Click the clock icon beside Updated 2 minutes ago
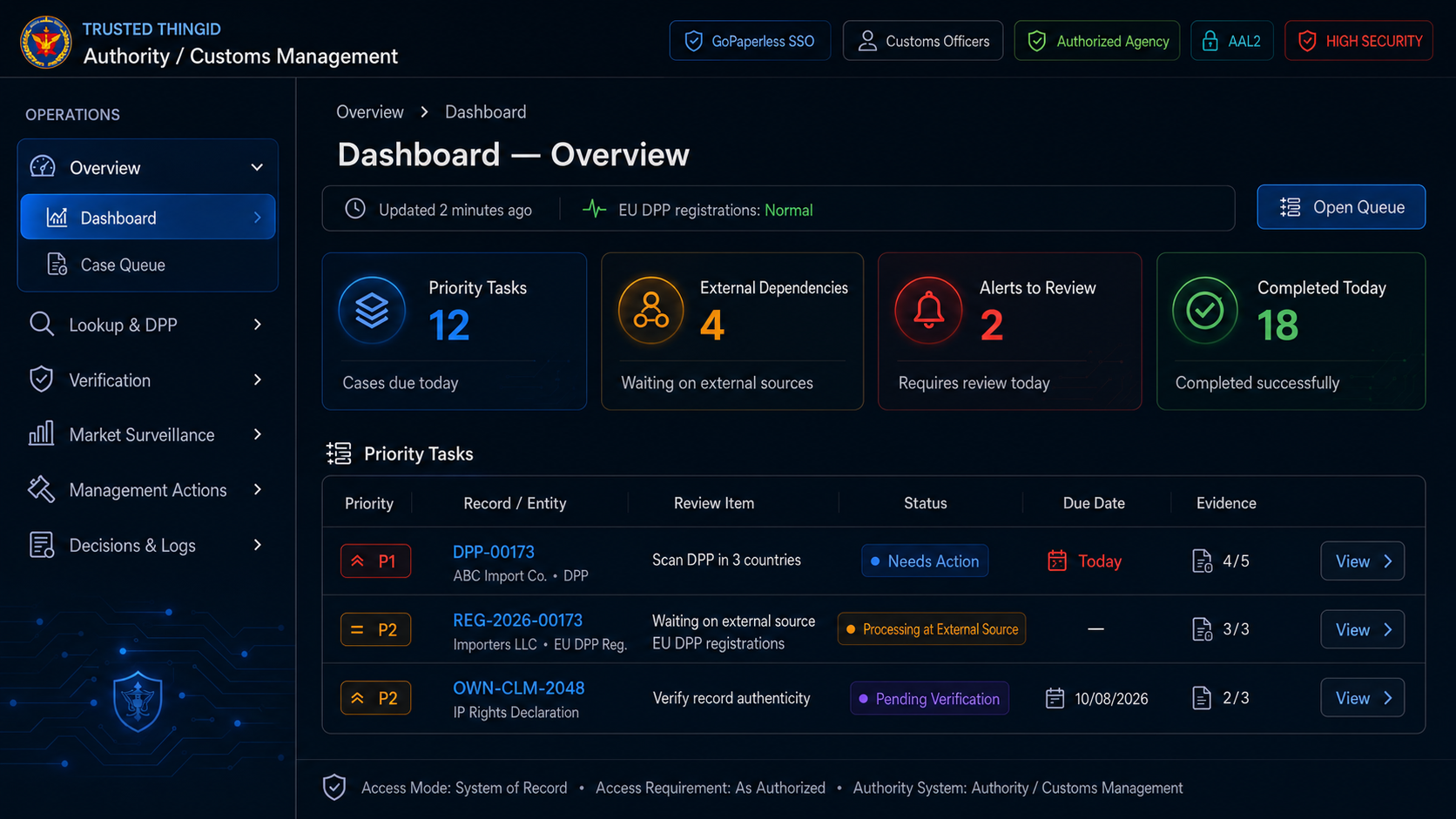 click(x=355, y=209)
